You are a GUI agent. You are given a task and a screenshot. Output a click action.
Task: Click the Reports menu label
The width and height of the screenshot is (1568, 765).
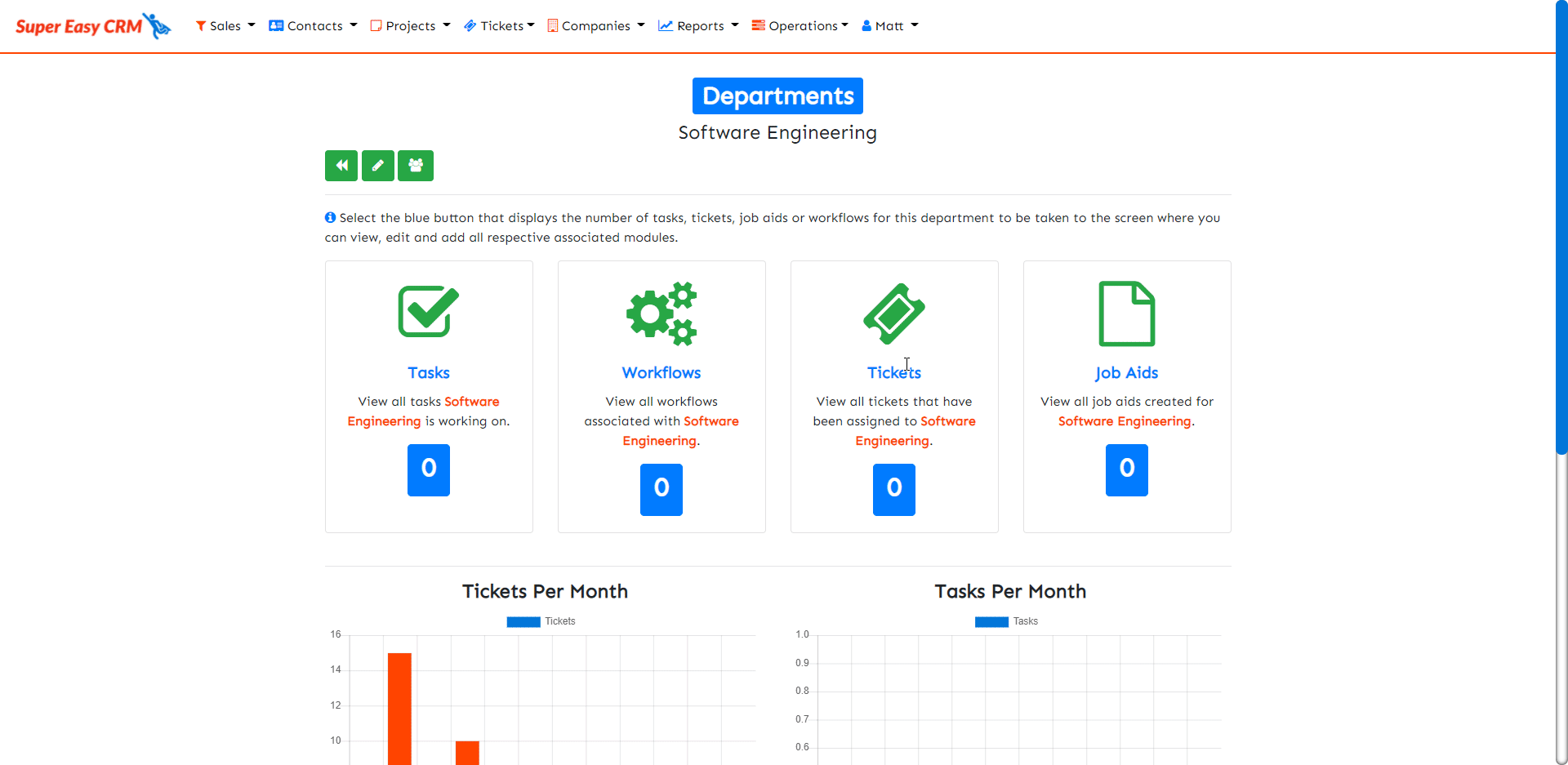[x=701, y=26]
